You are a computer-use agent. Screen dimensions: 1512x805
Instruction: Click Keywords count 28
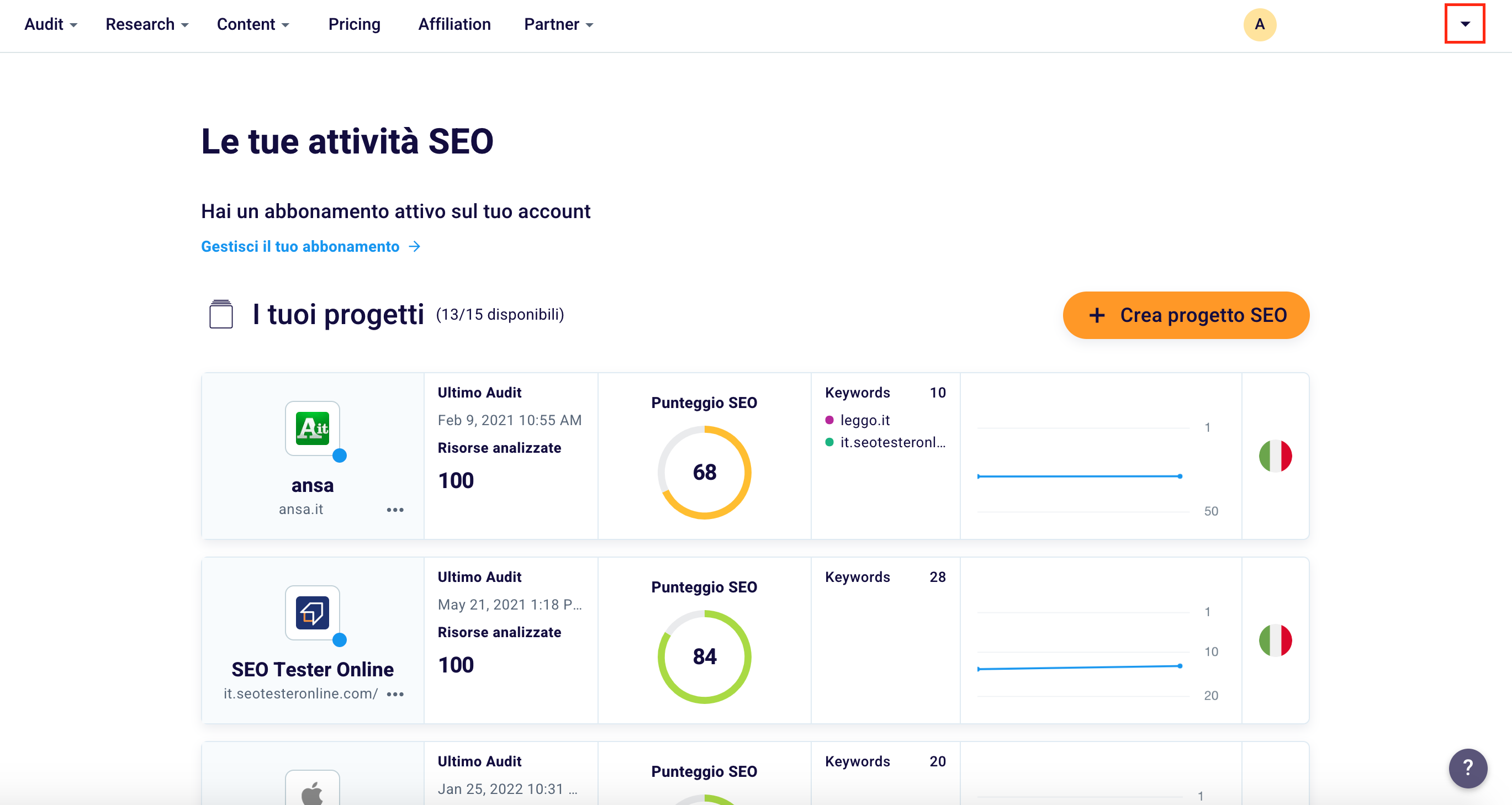[x=937, y=577]
